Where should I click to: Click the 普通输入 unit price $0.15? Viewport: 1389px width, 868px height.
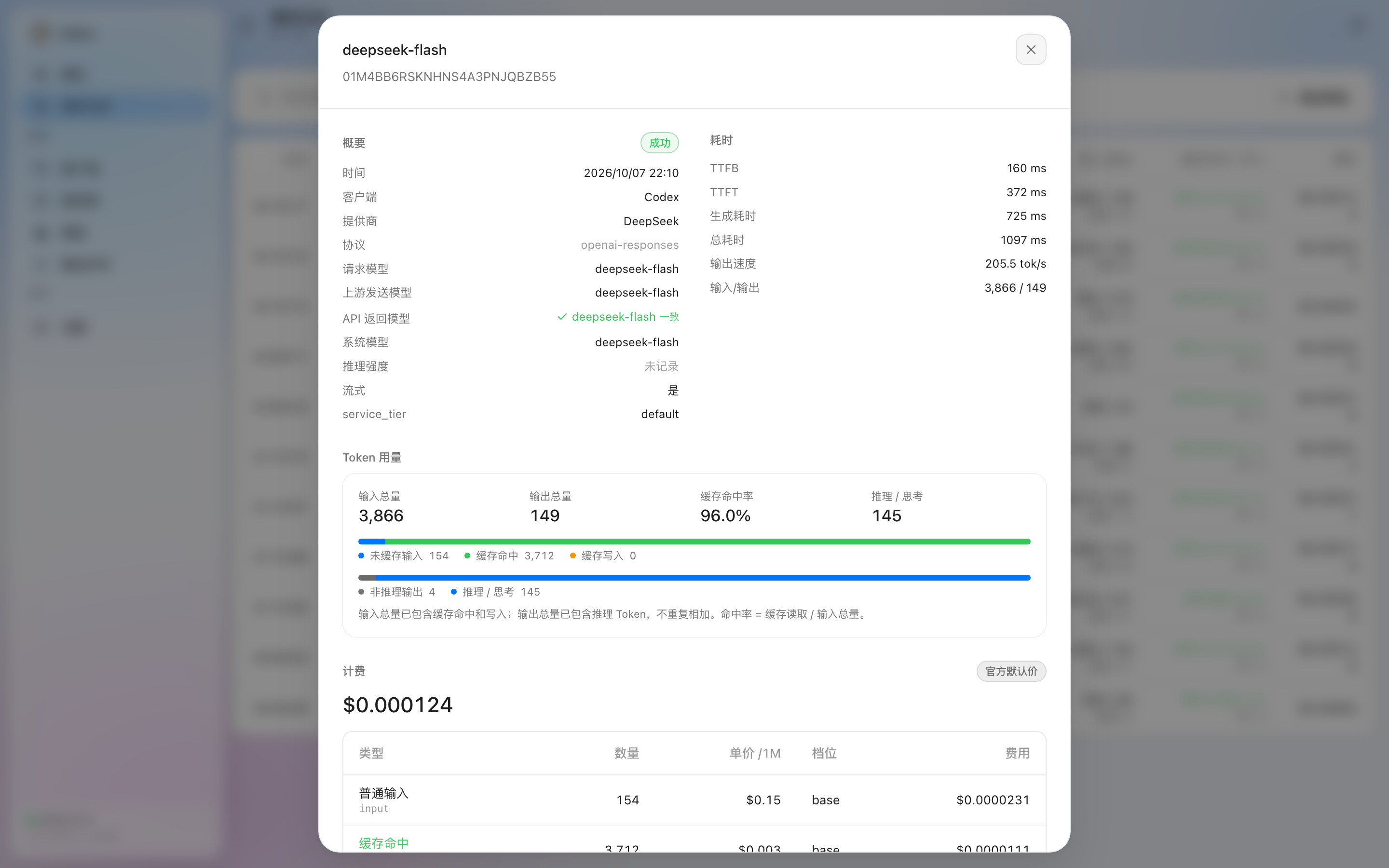pos(763,800)
